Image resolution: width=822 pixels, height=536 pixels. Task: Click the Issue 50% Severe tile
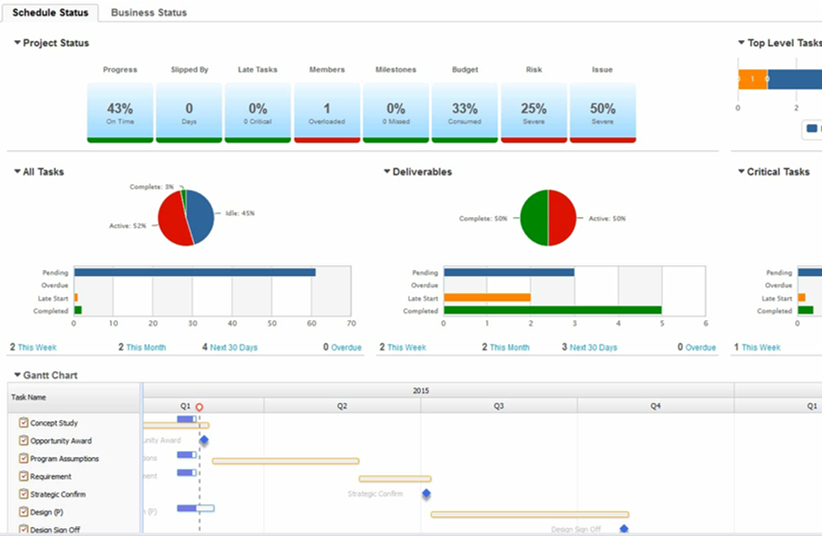(x=603, y=112)
